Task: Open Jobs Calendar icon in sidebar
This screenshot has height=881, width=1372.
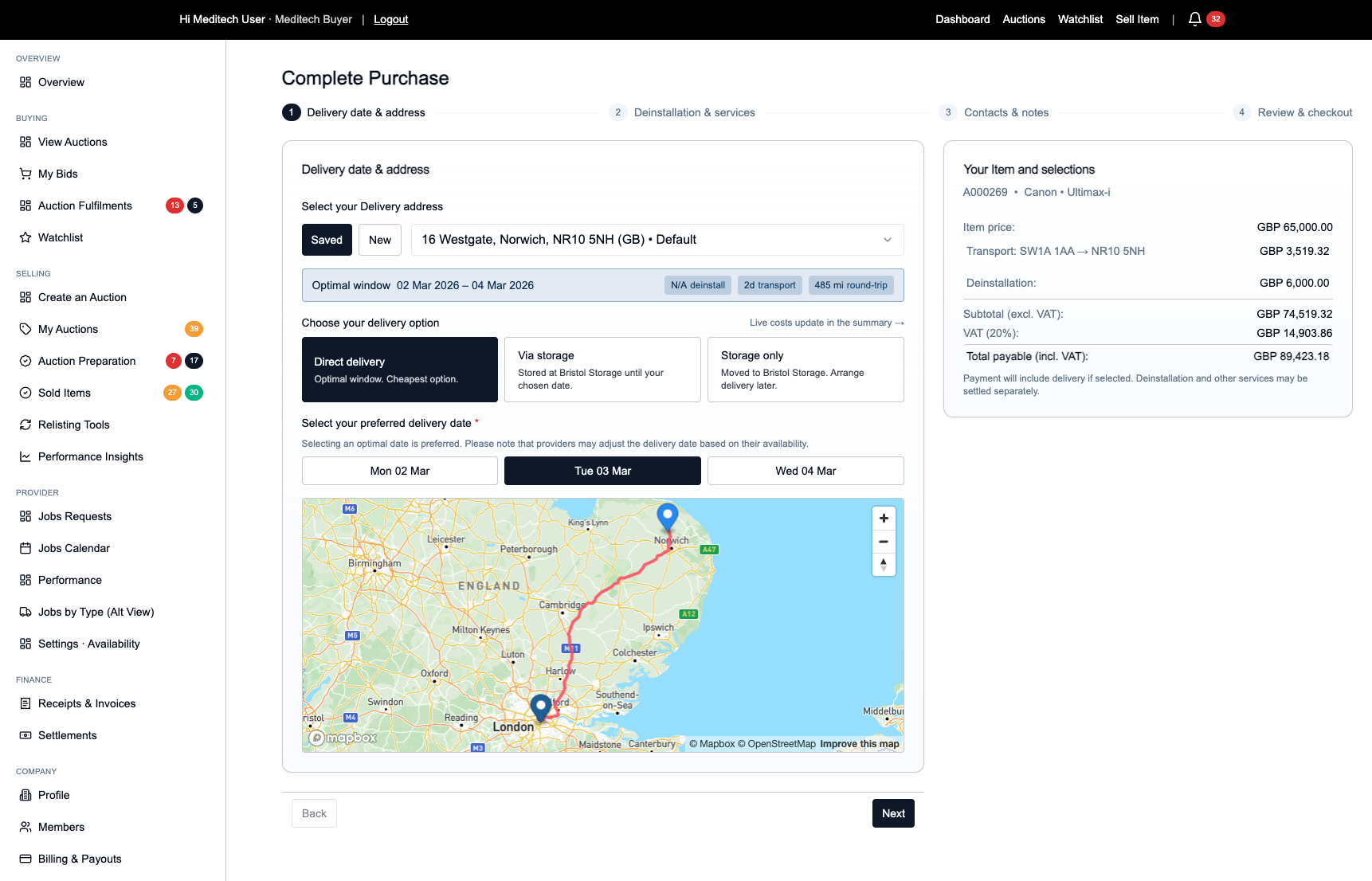Action: coord(25,548)
